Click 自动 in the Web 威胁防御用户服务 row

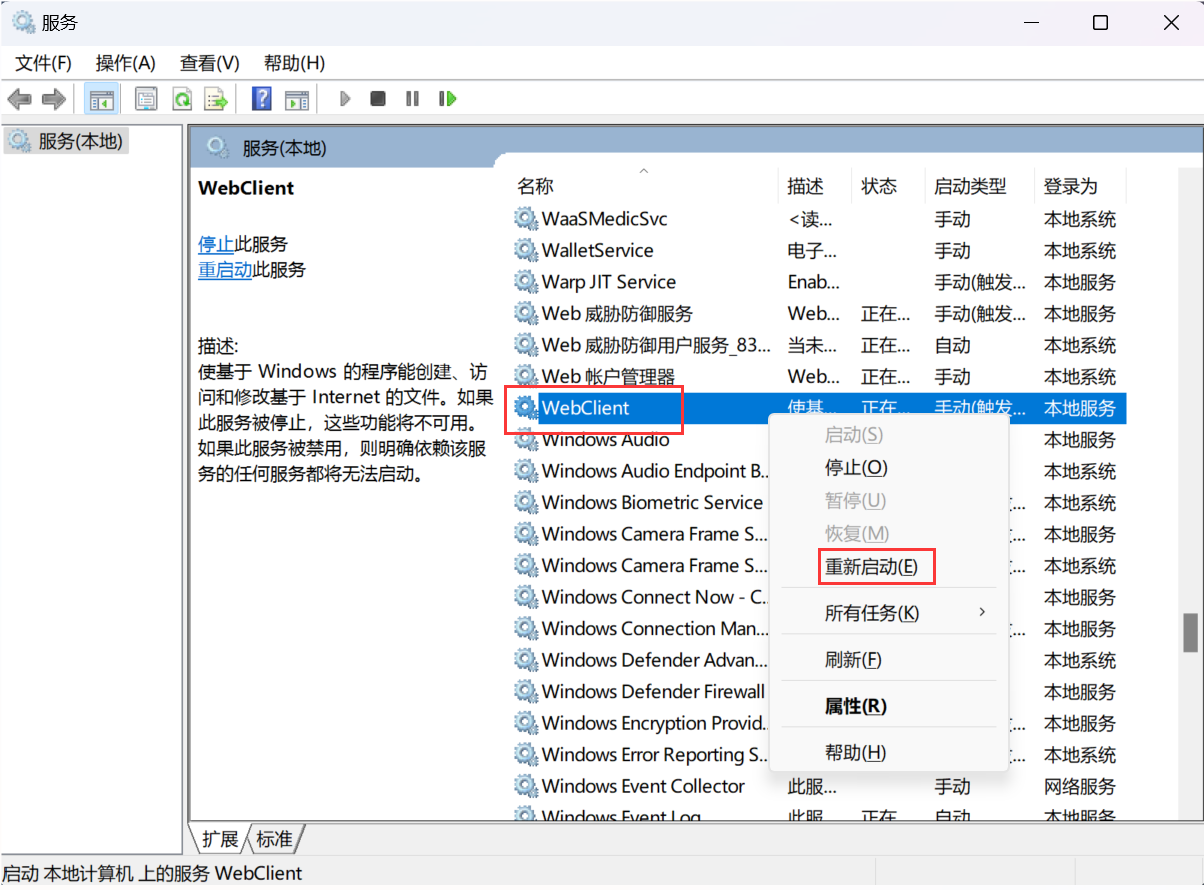[952, 345]
